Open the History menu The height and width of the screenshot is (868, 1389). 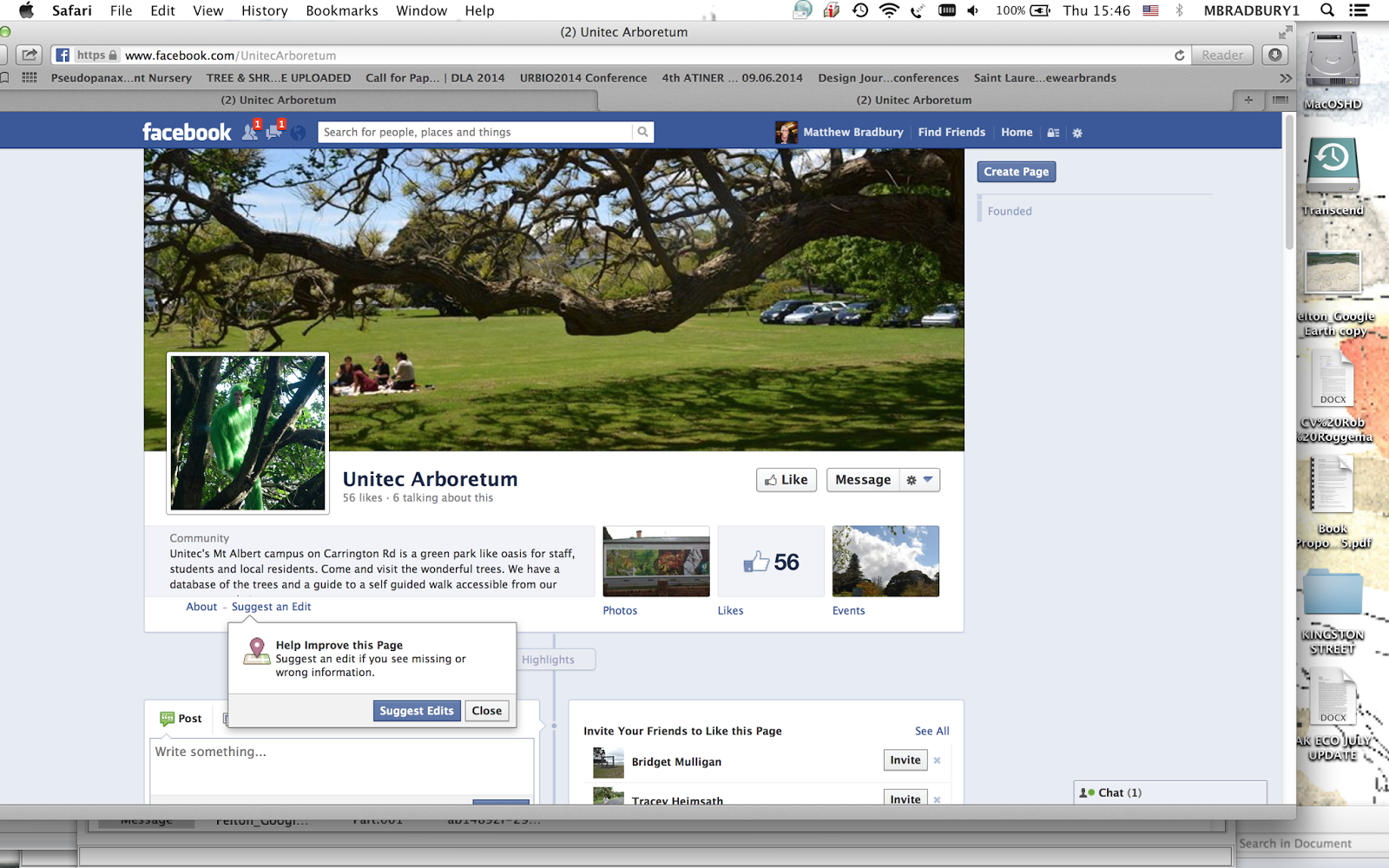(265, 10)
